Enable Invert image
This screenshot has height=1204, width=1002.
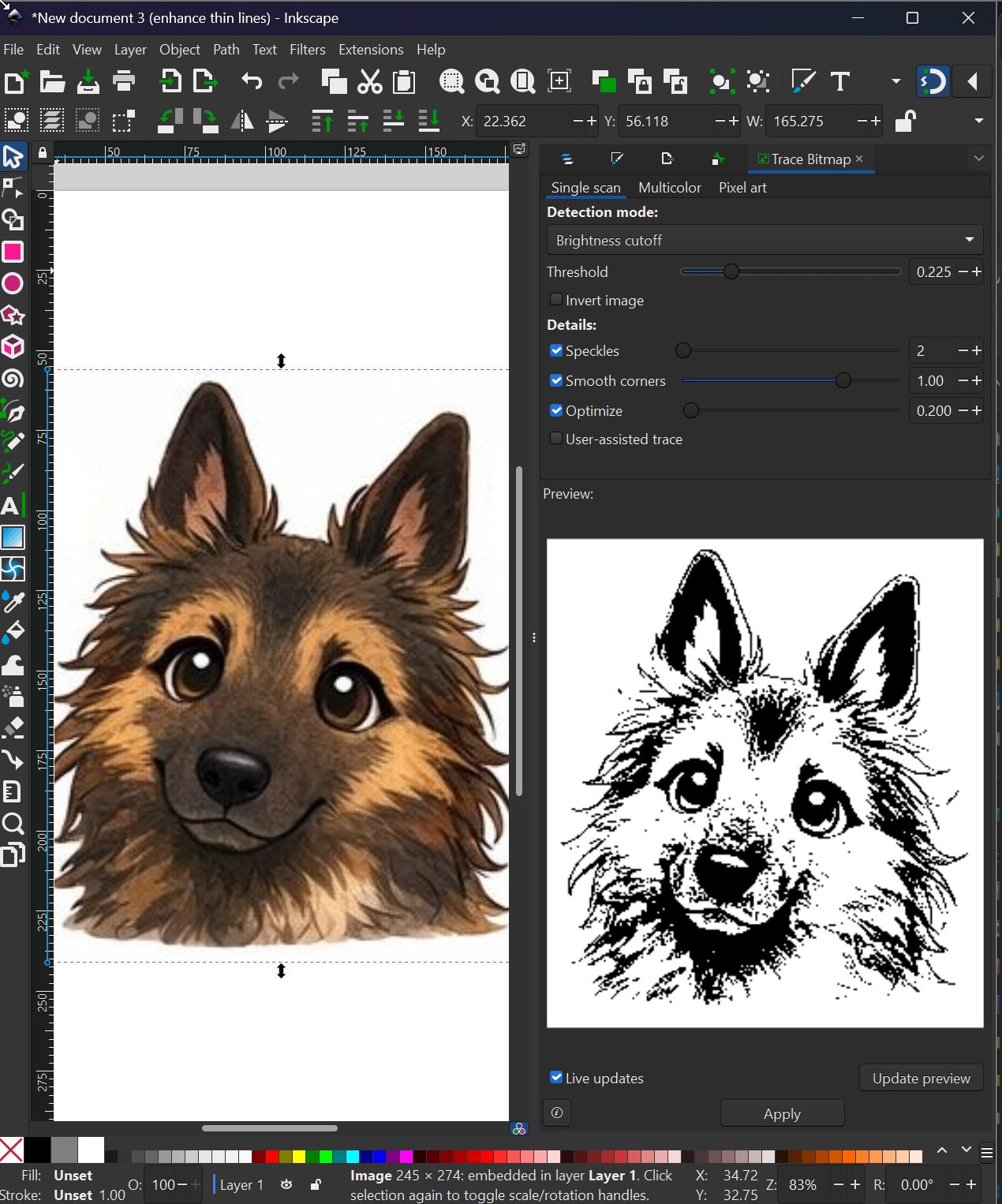(556, 300)
